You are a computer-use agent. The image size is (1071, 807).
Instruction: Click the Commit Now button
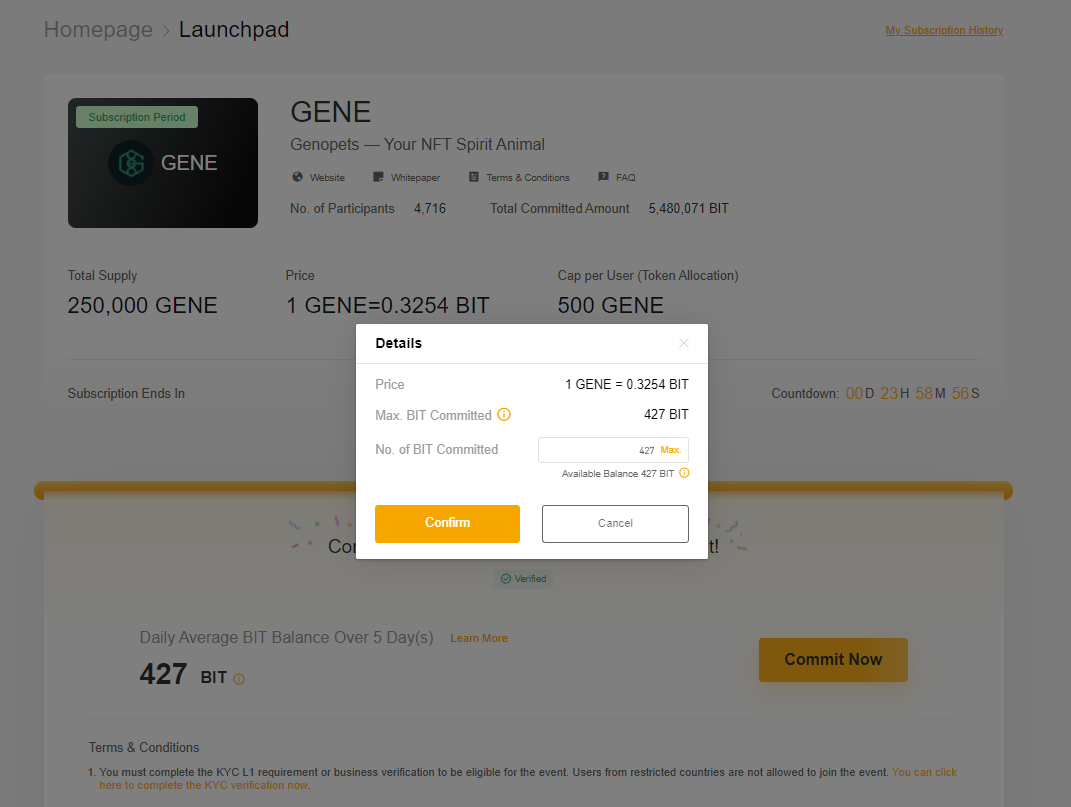coord(833,659)
